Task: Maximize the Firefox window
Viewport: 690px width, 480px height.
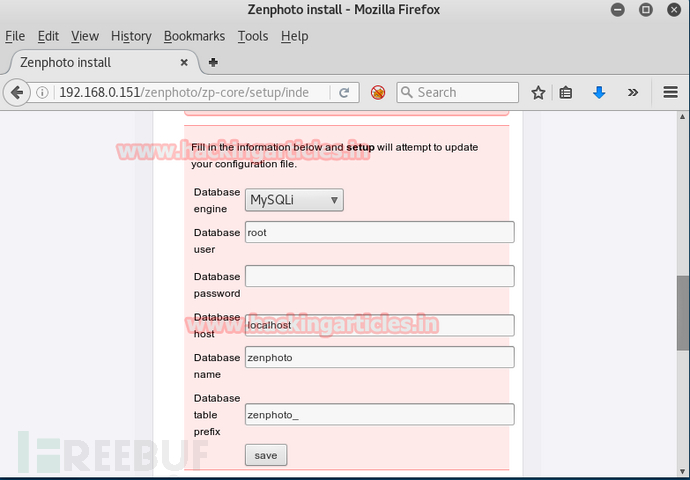Action: click(x=646, y=10)
